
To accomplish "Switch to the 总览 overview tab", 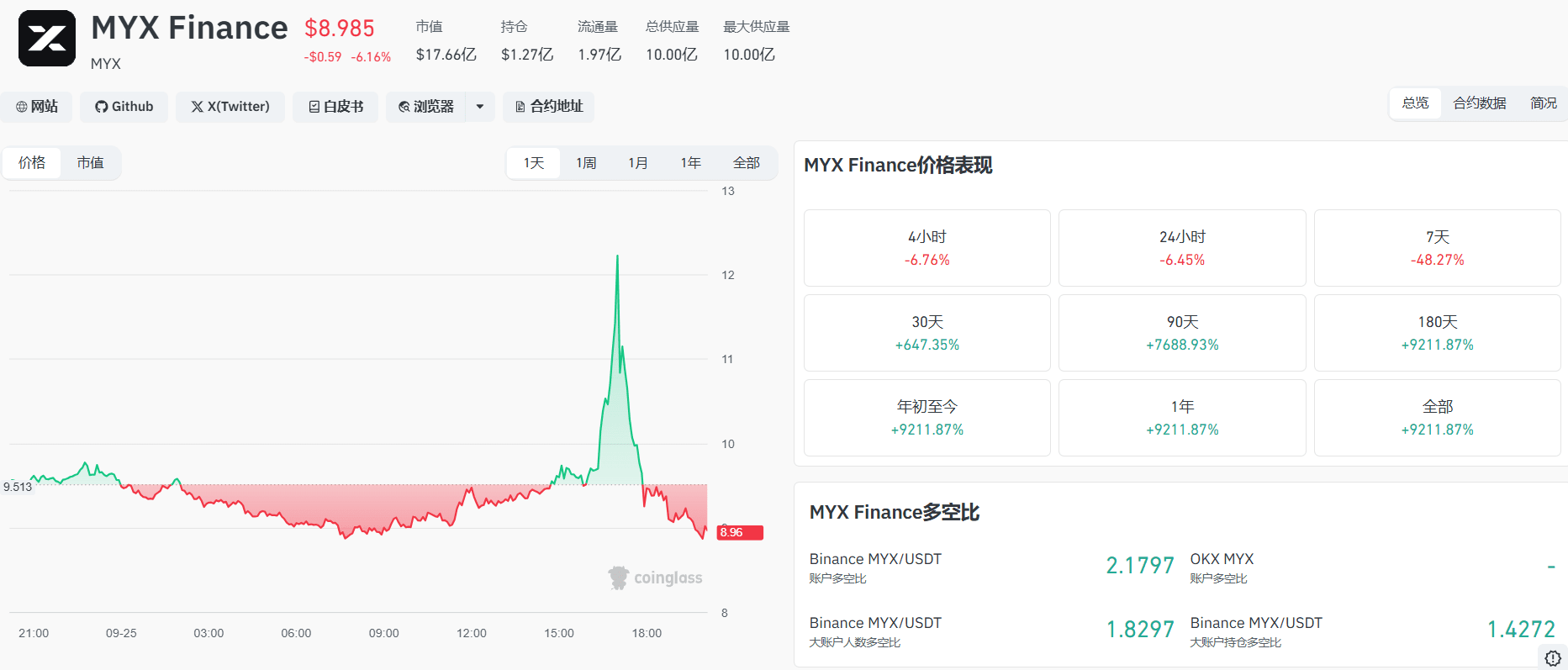I will pyautogui.click(x=1415, y=103).
